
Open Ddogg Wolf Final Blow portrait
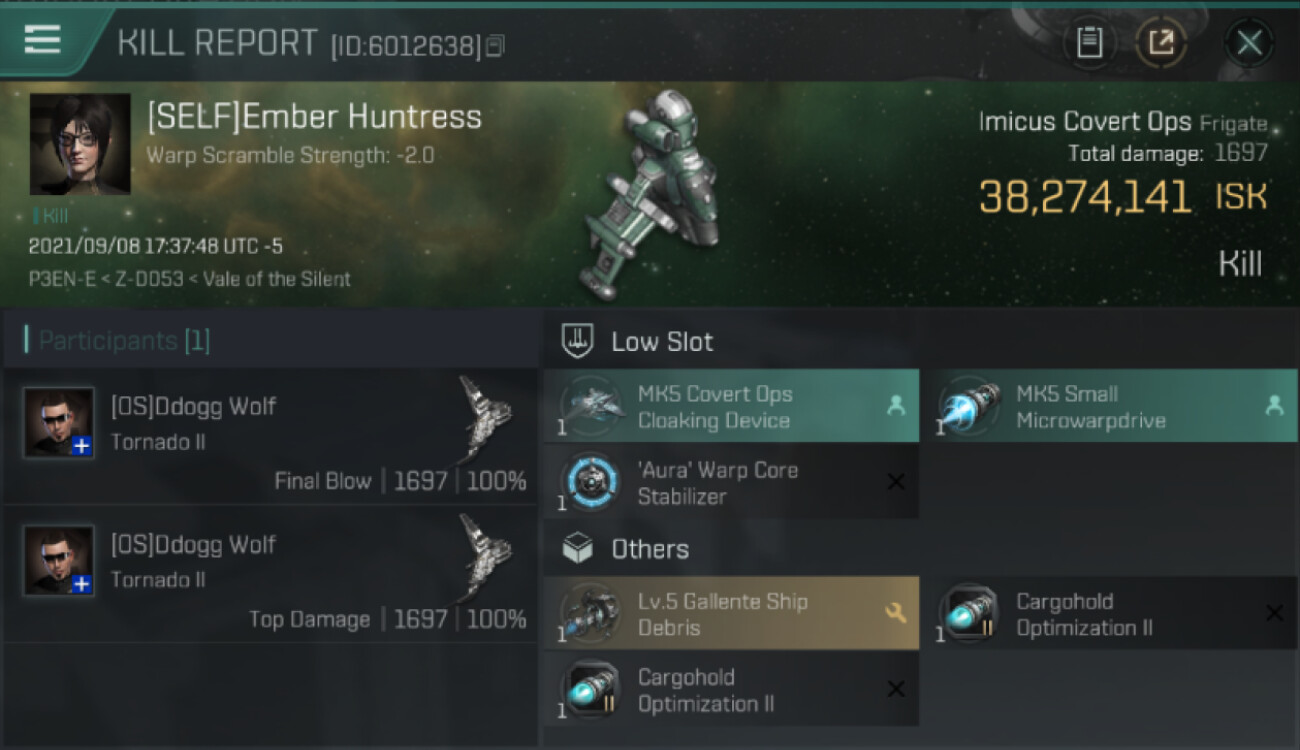tap(59, 423)
